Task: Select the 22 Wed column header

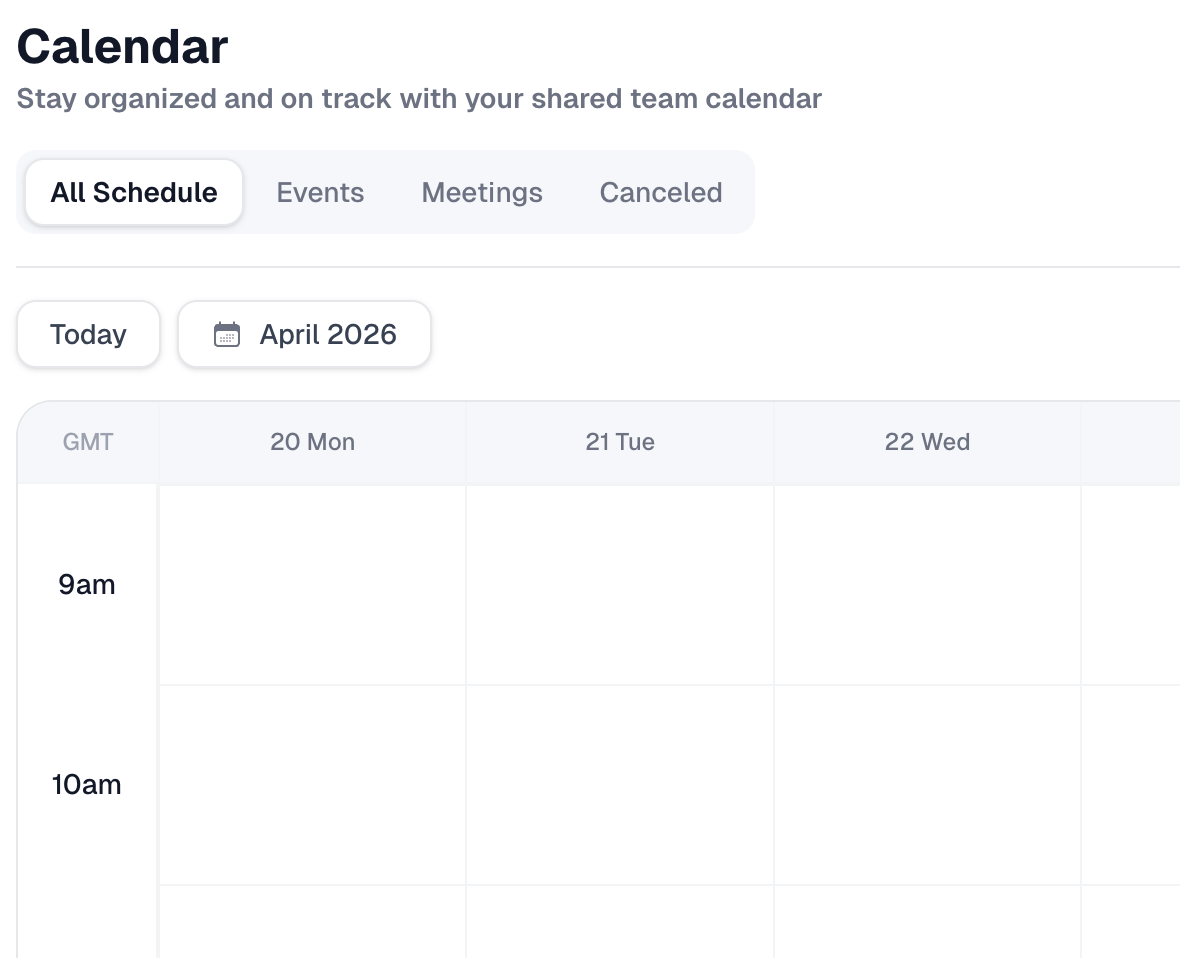Action: pos(927,441)
